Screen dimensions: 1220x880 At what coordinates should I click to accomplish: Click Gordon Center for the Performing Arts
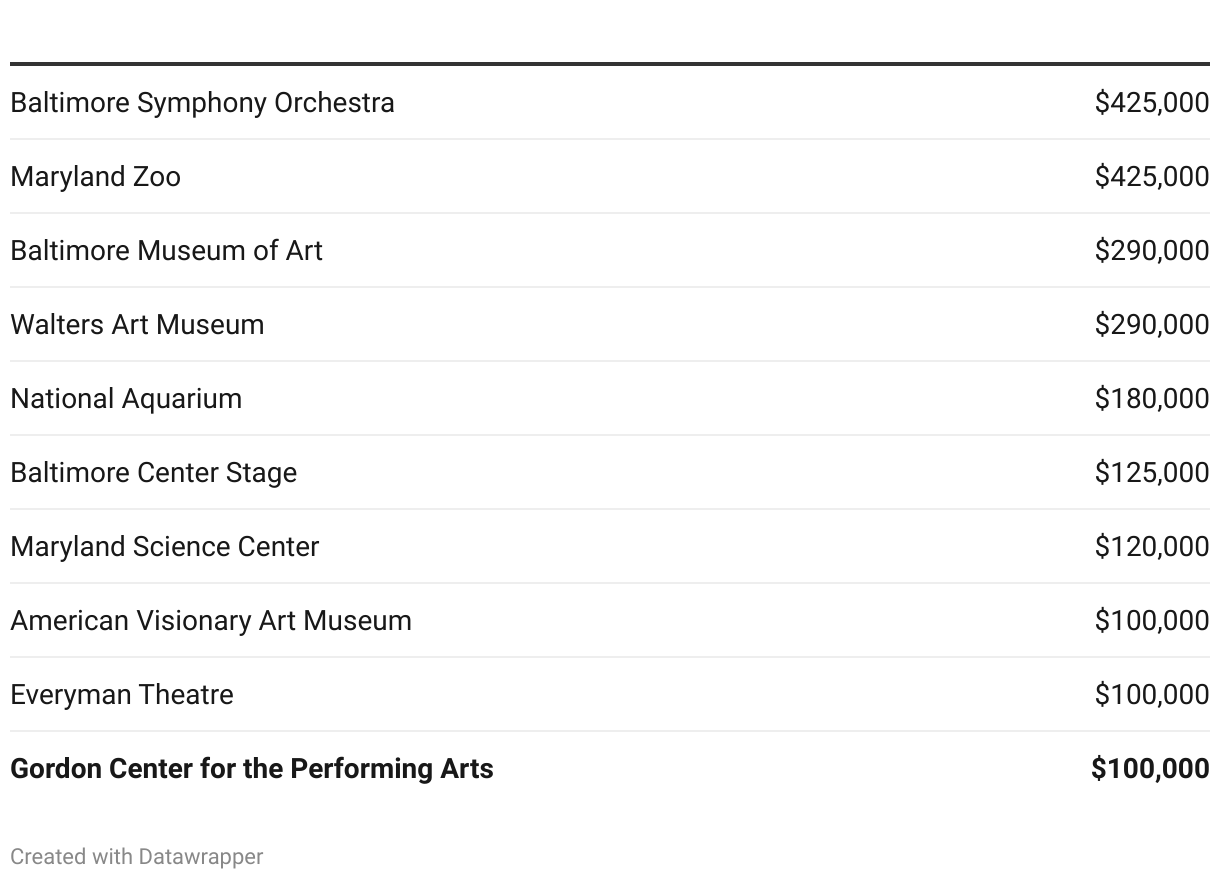(252, 769)
